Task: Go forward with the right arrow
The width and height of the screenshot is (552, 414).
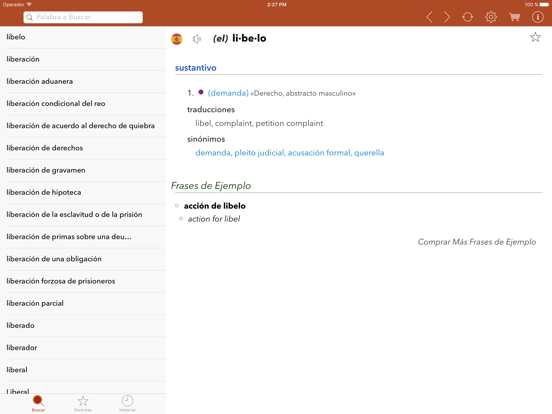Action: point(447,17)
